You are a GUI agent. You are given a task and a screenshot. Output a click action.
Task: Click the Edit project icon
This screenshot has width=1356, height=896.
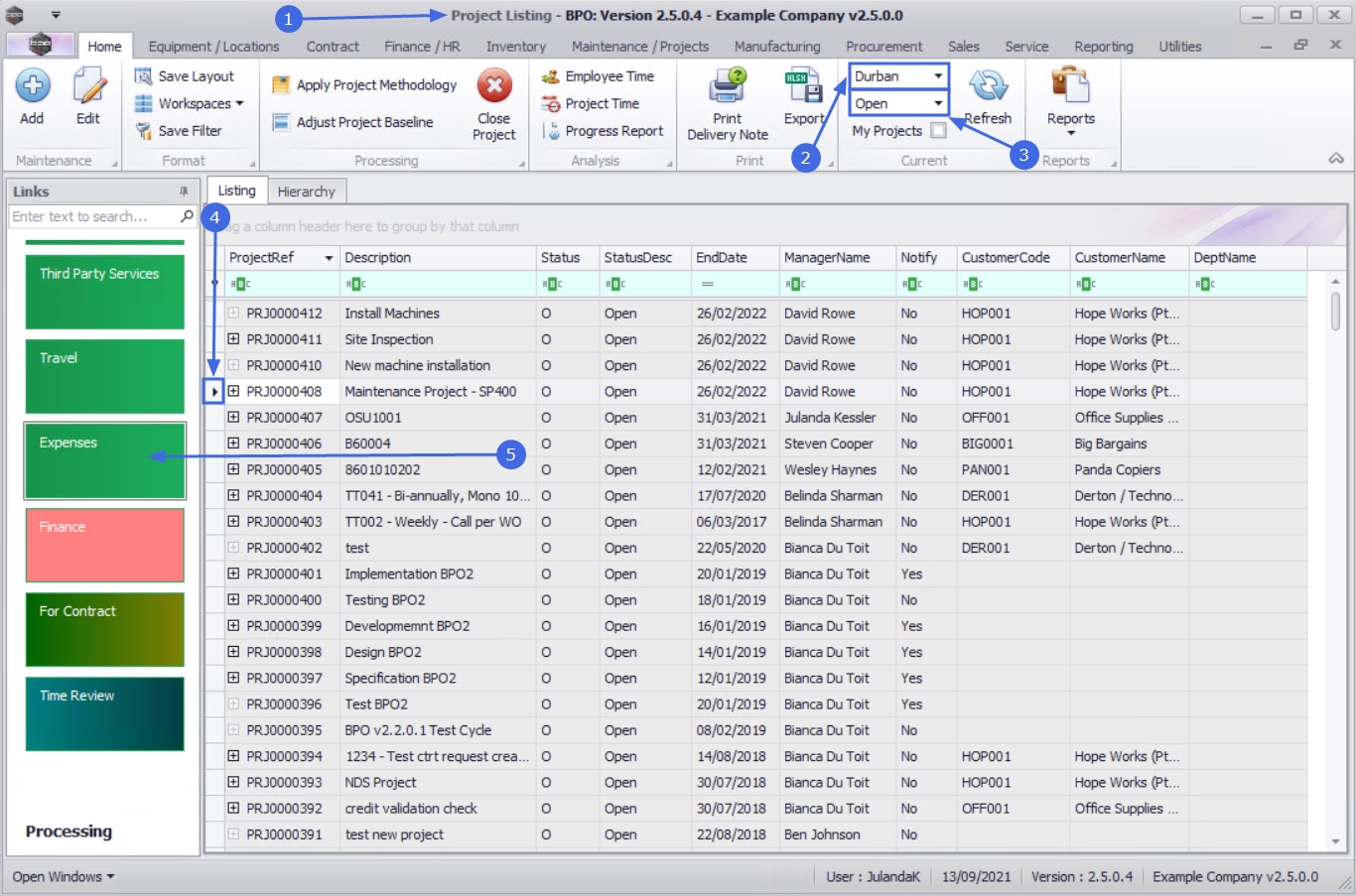pos(88,87)
